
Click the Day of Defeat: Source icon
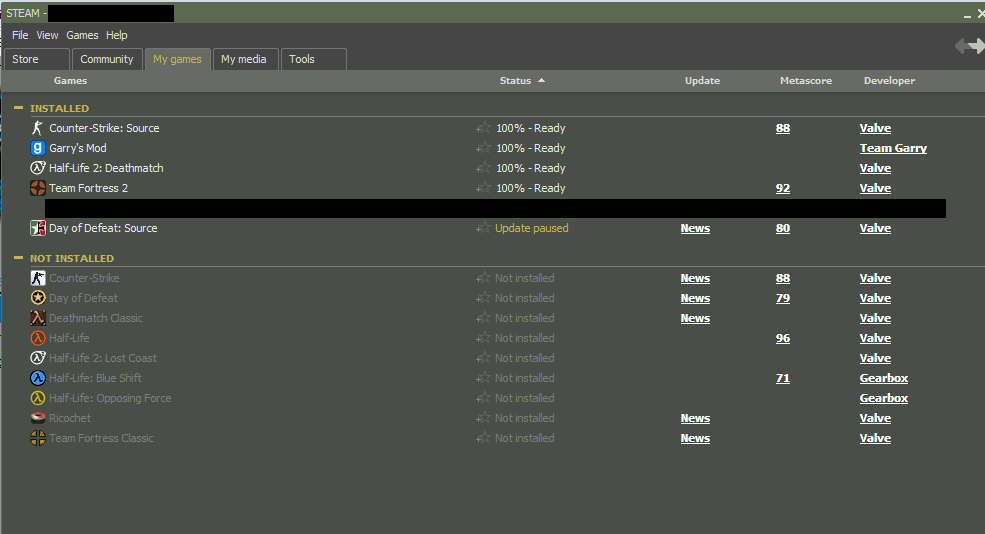tap(38, 228)
